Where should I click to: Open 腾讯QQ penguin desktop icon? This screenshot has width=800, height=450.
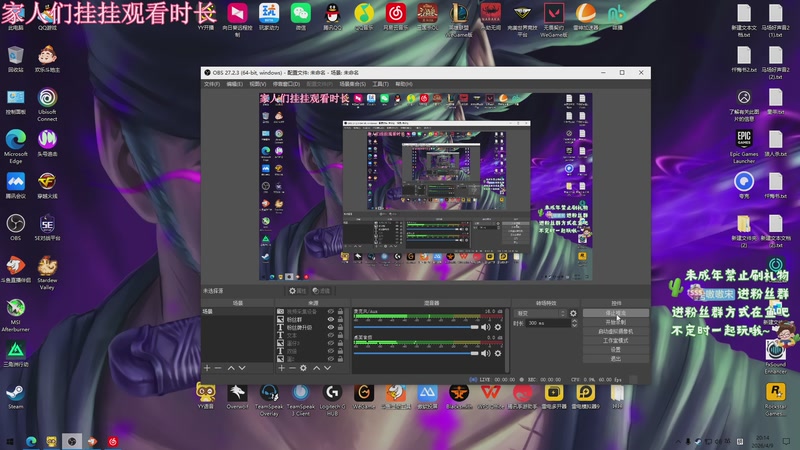[x=332, y=16]
